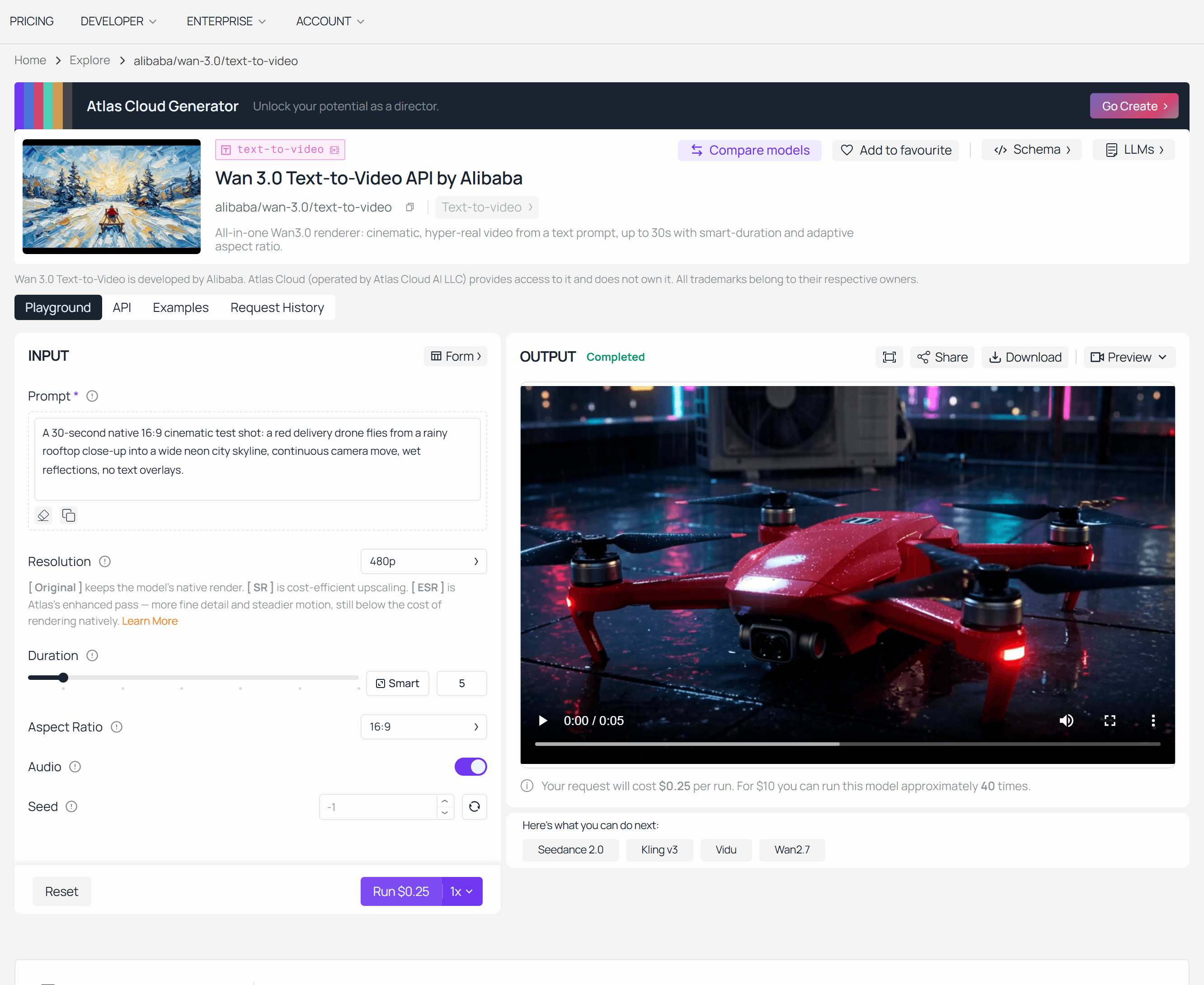The height and width of the screenshot is (985, 1204).
Task: Open the Aspect Ratio 16:9 dropdown
Action: point(423,727)
